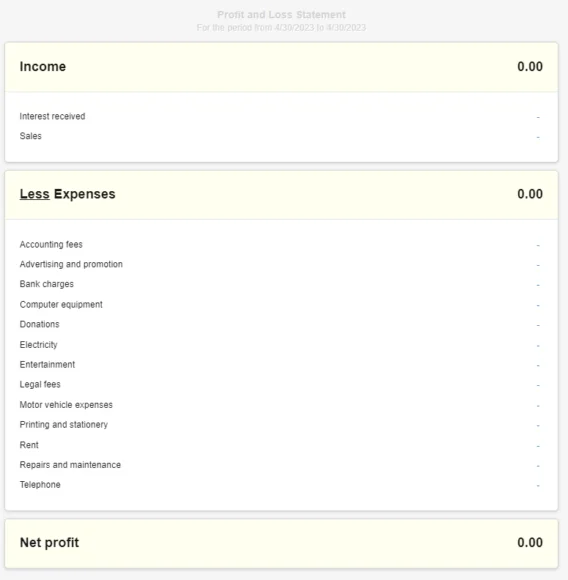This screenshot has height=580, width=568.
Task: Click the Net profit total row
Action: (x=281, y=543)
